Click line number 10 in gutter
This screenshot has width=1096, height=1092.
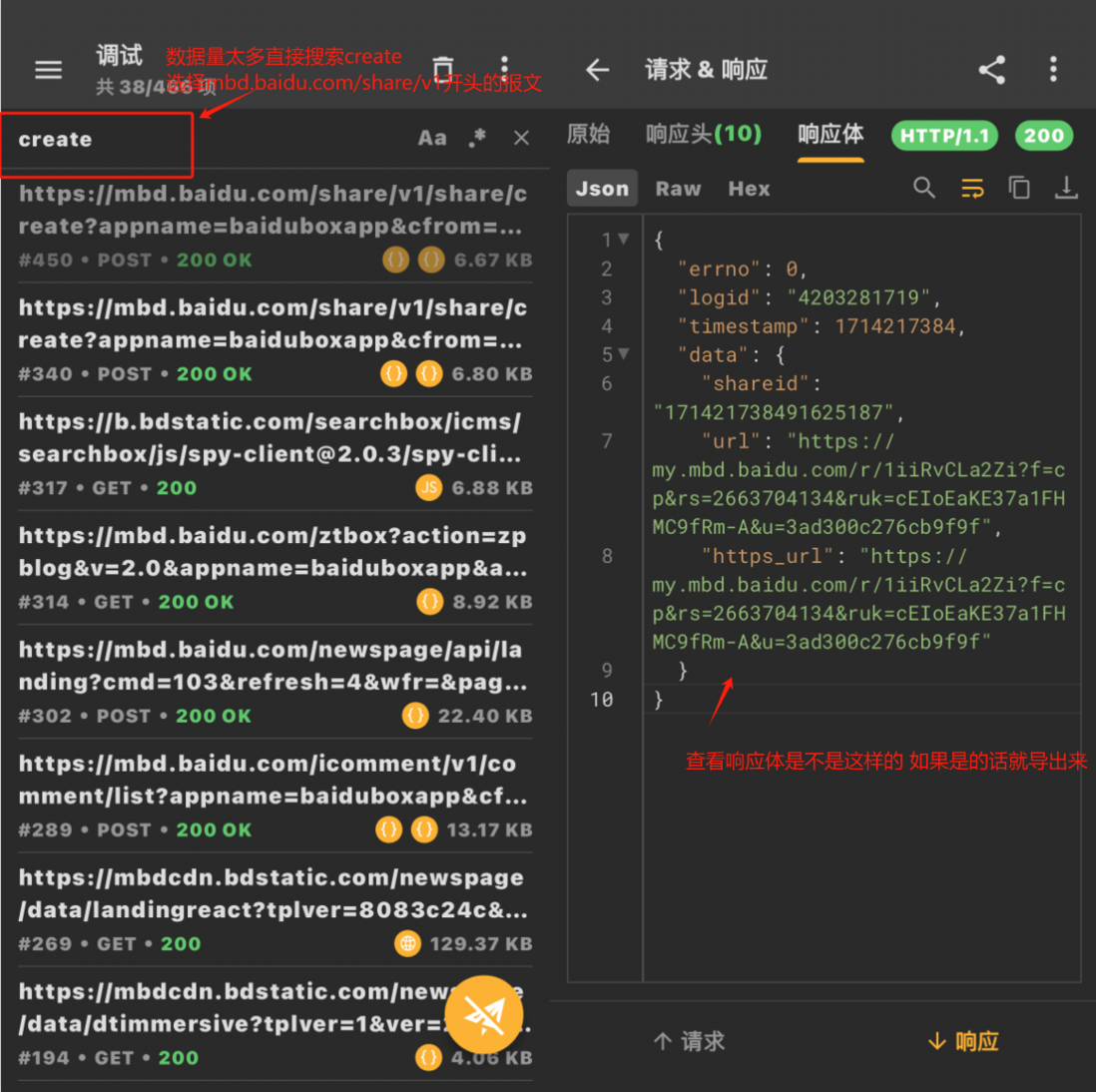pyautogui.click(x=601, y=699)
